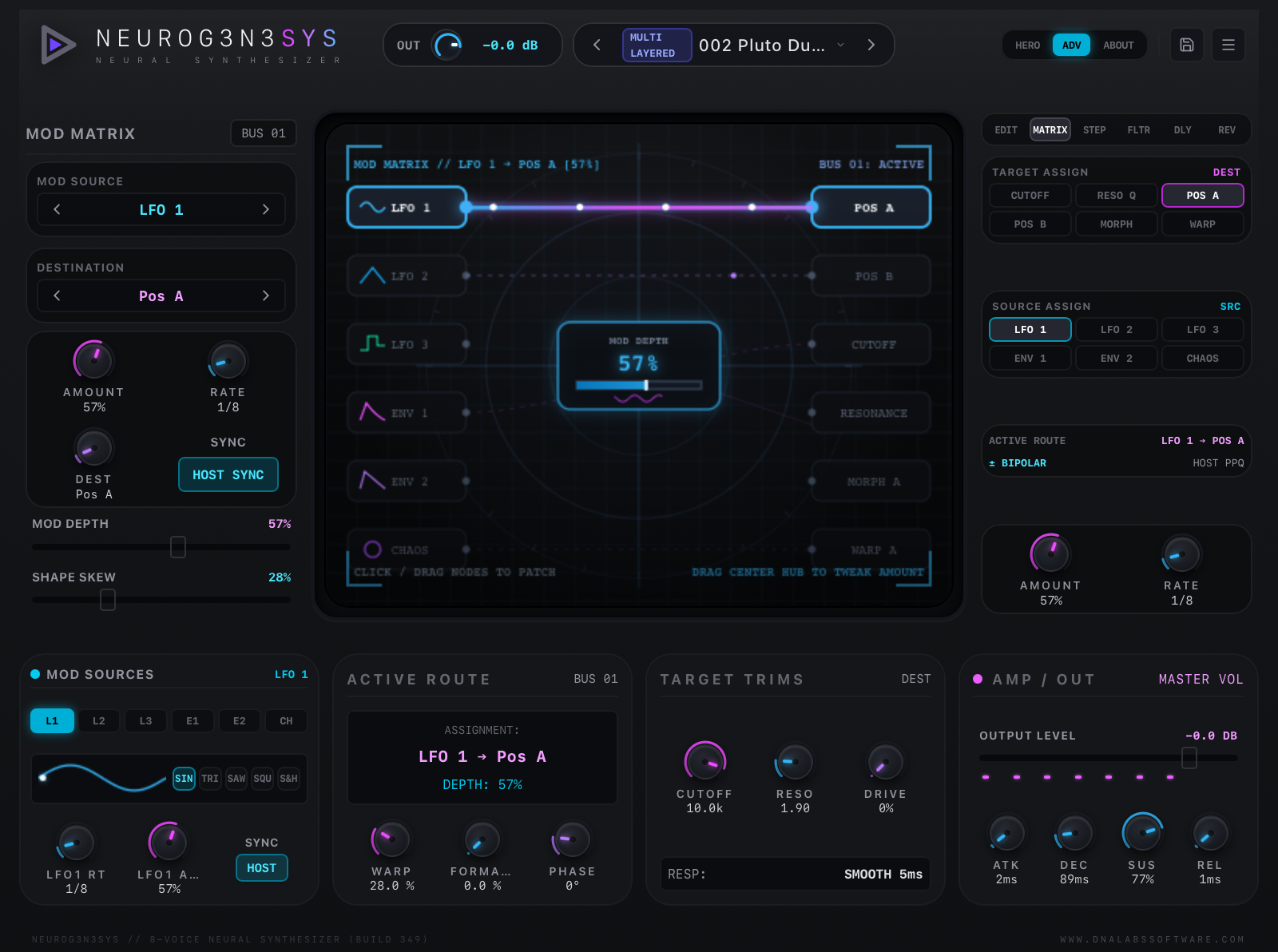
Task: Click the DRIVE knob in Target Trims
Action: 885,762
